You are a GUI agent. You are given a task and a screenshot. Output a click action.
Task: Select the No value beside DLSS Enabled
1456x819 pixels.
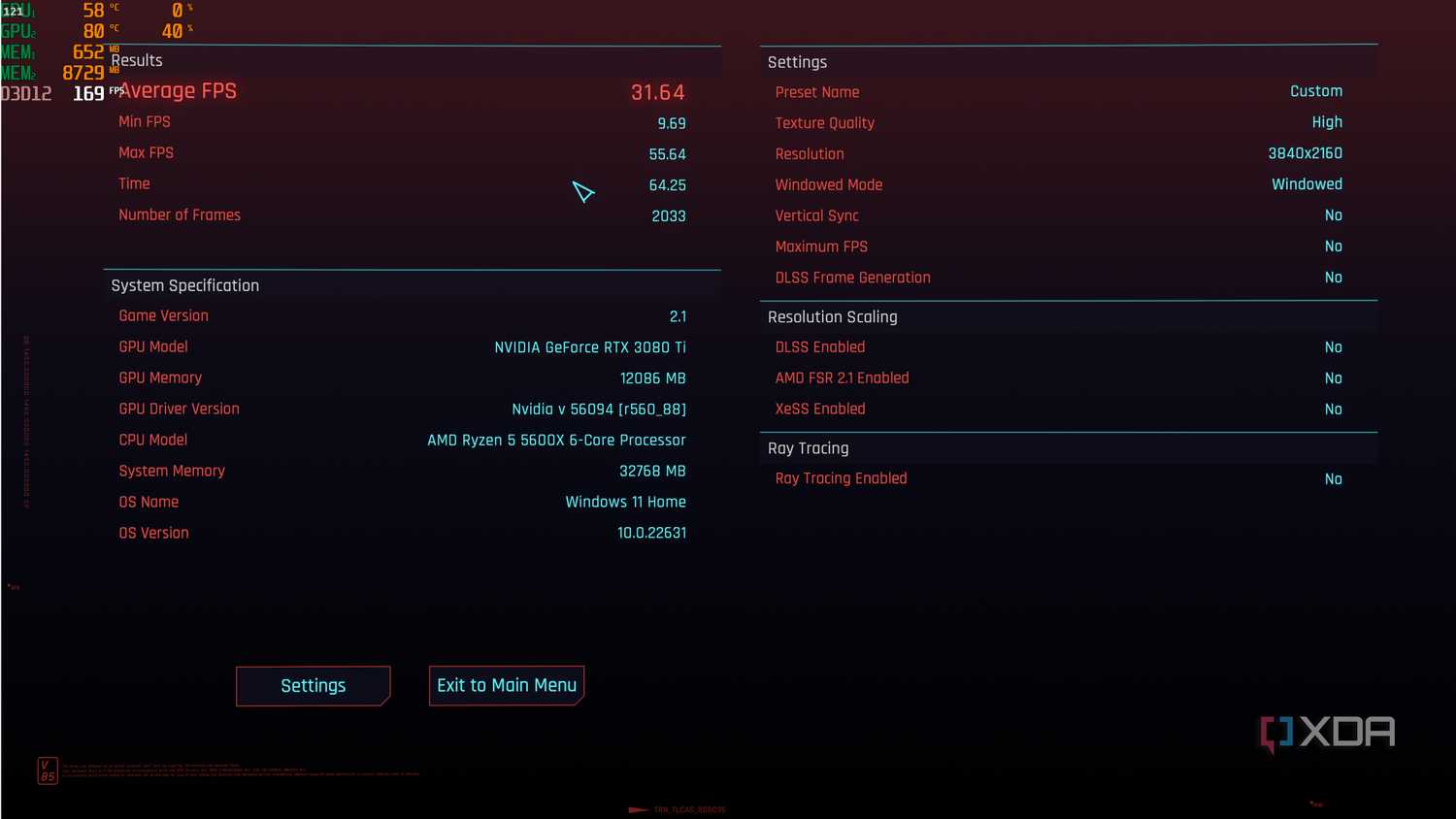(1334, 347)
